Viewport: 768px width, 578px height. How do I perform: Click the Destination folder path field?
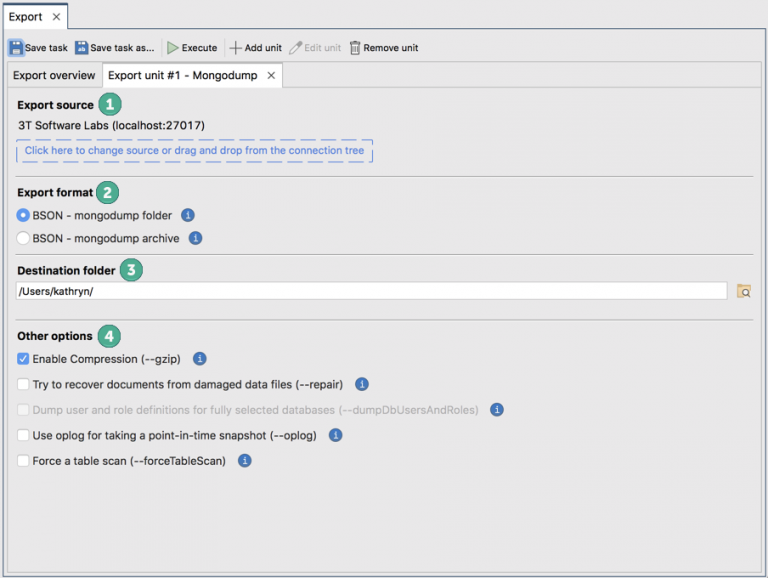coord(370,291)
